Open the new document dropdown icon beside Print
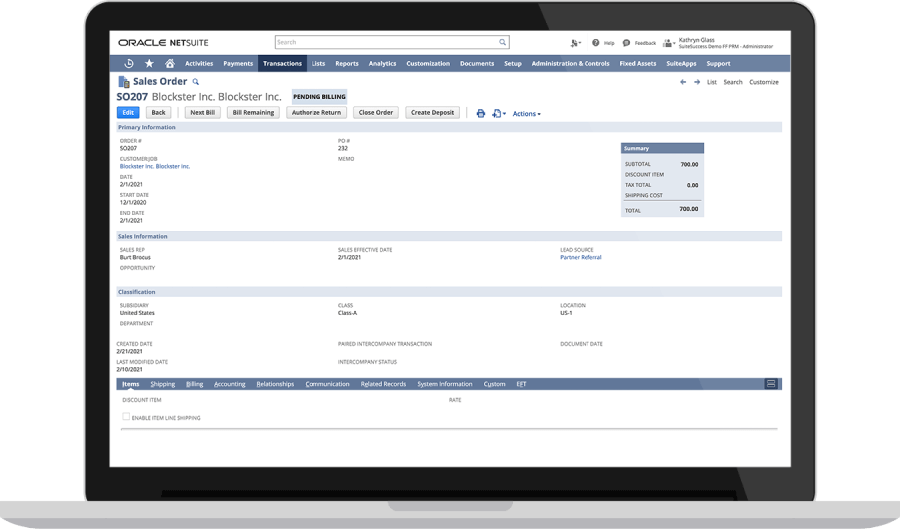The image size is (900, 529). click(x=498, y=114)
